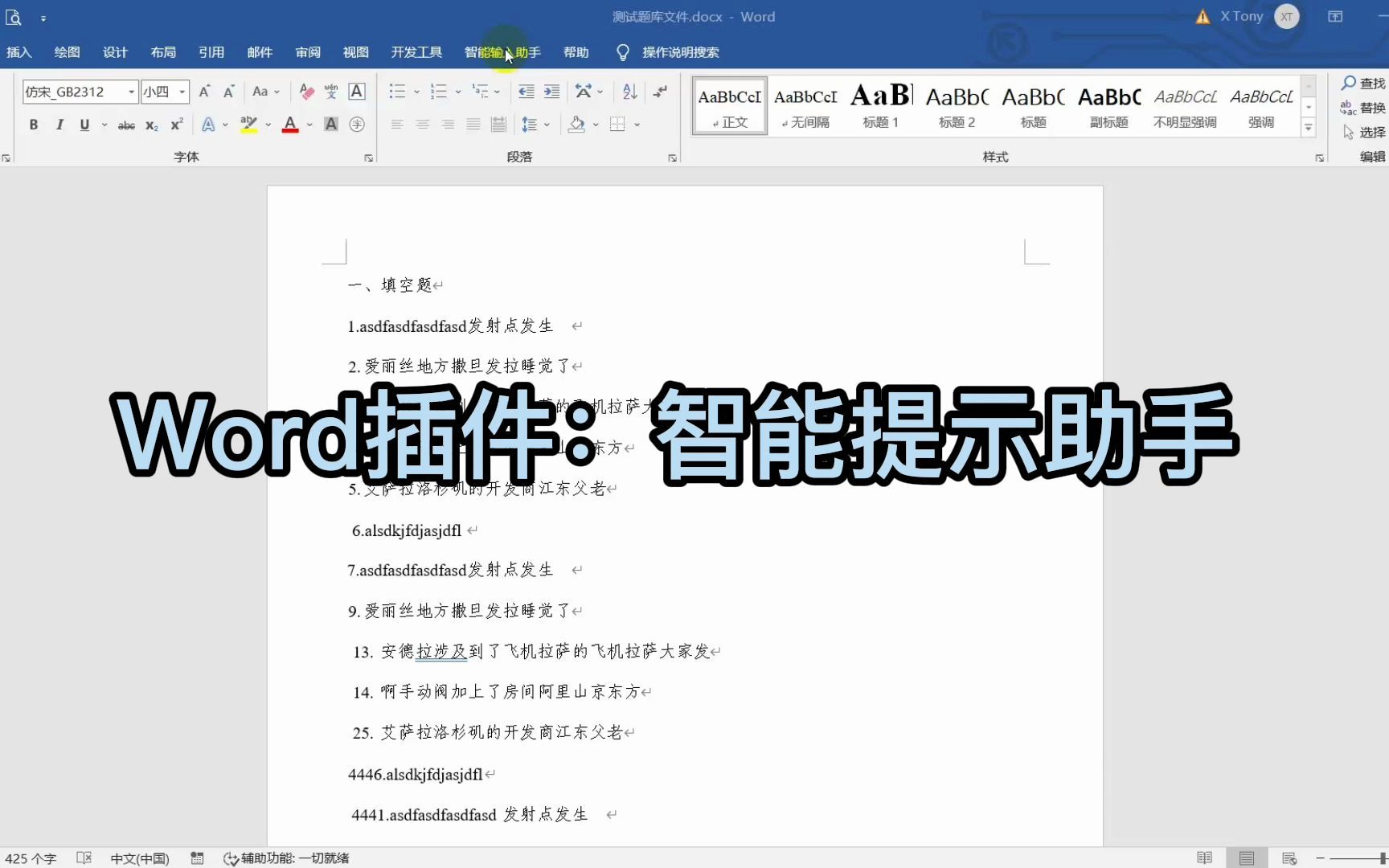Viewport: 1389px width, 868px height.
Task: Toggle bold formatting in the font group
Action: (33, 125)
